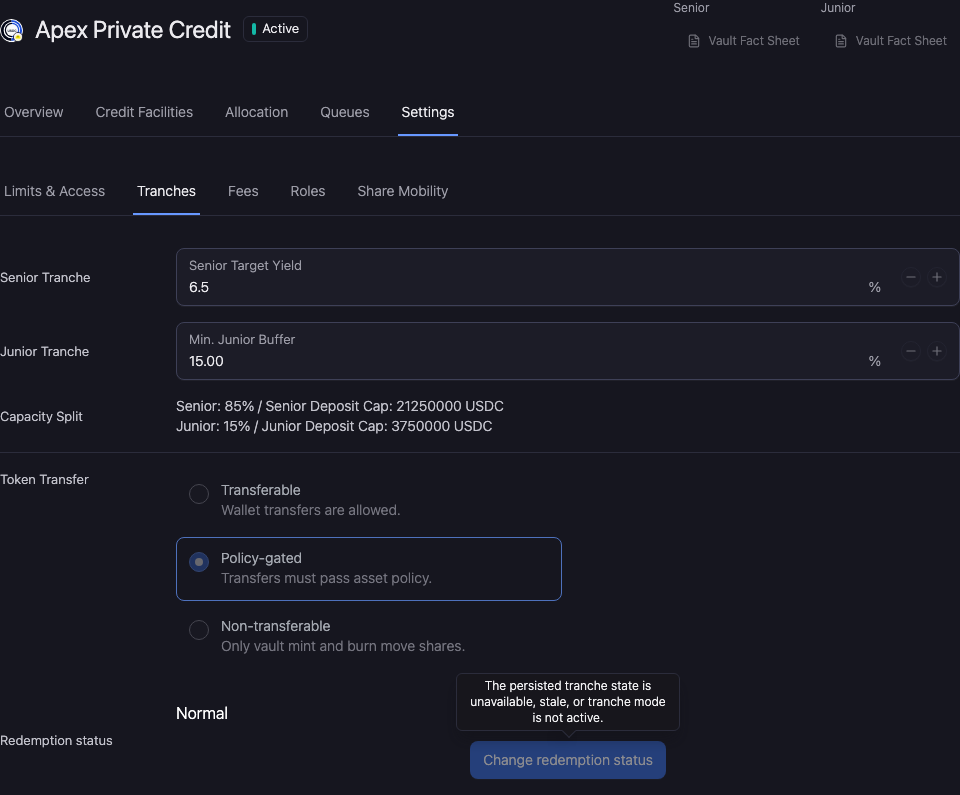Viewport: 960px width, 795px height.
Task: Open the Credit Facilities tab
Action: [144, 112]
